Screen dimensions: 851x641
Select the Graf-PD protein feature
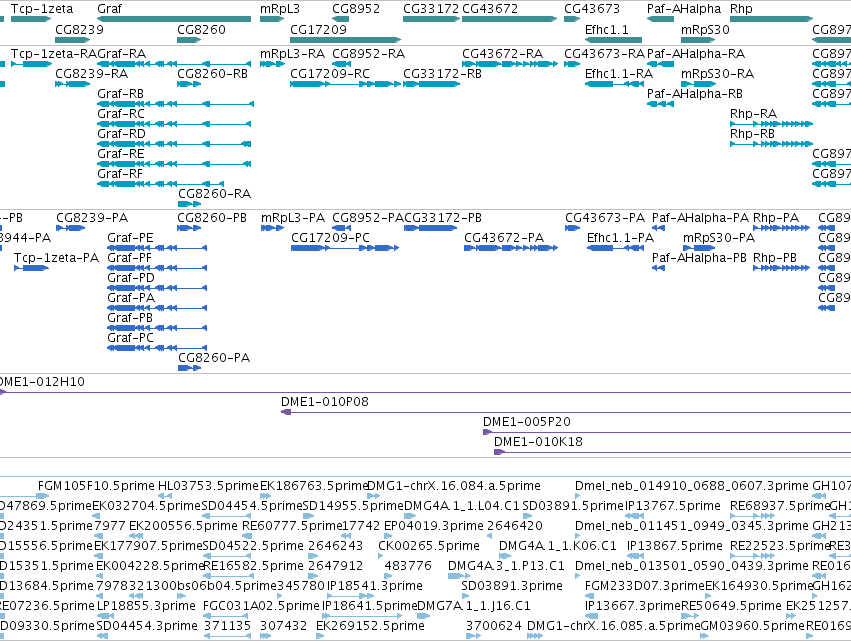[x=157, y=288]
